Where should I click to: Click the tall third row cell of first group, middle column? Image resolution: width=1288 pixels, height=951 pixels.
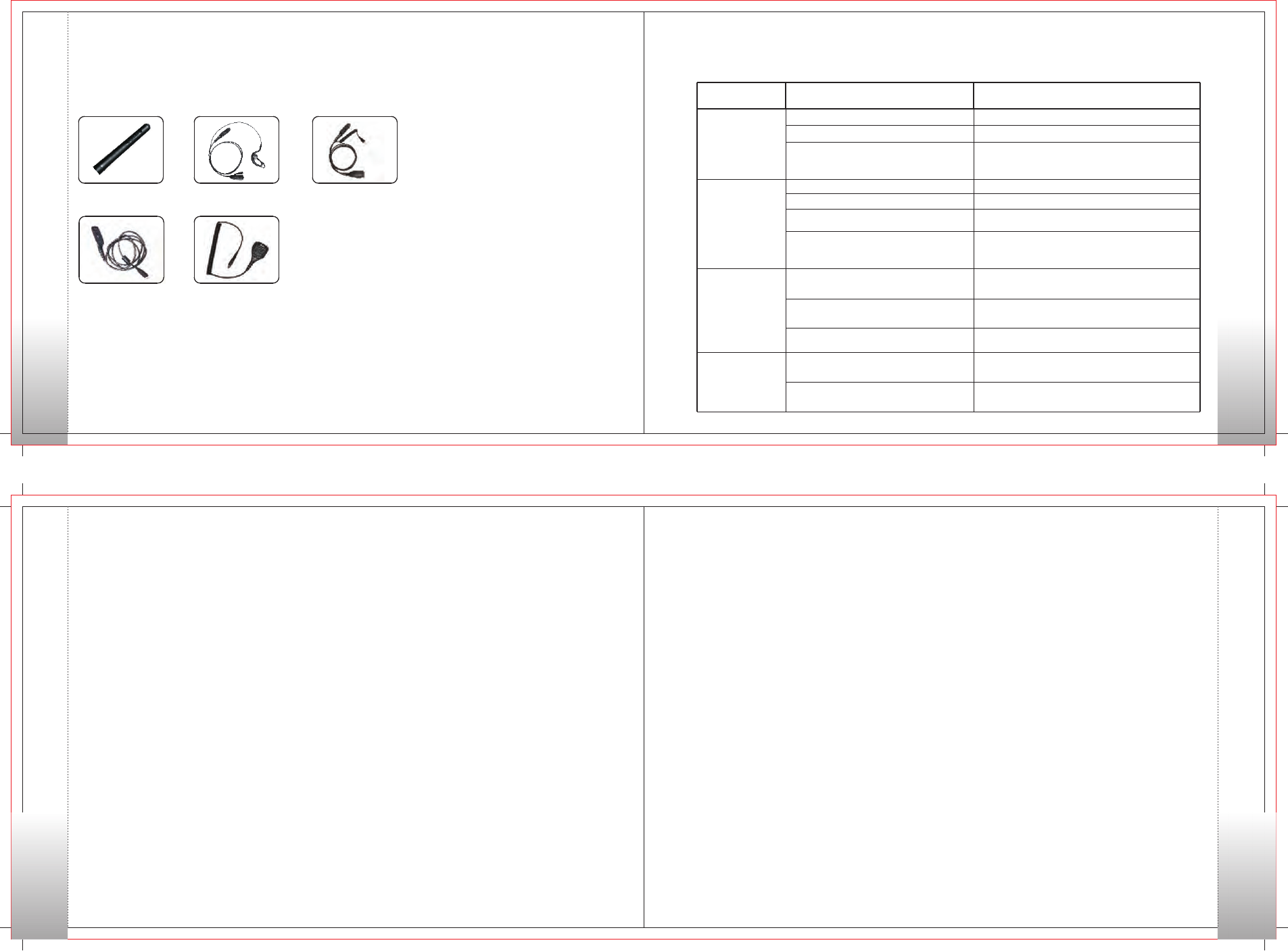[x=880, y=160]
